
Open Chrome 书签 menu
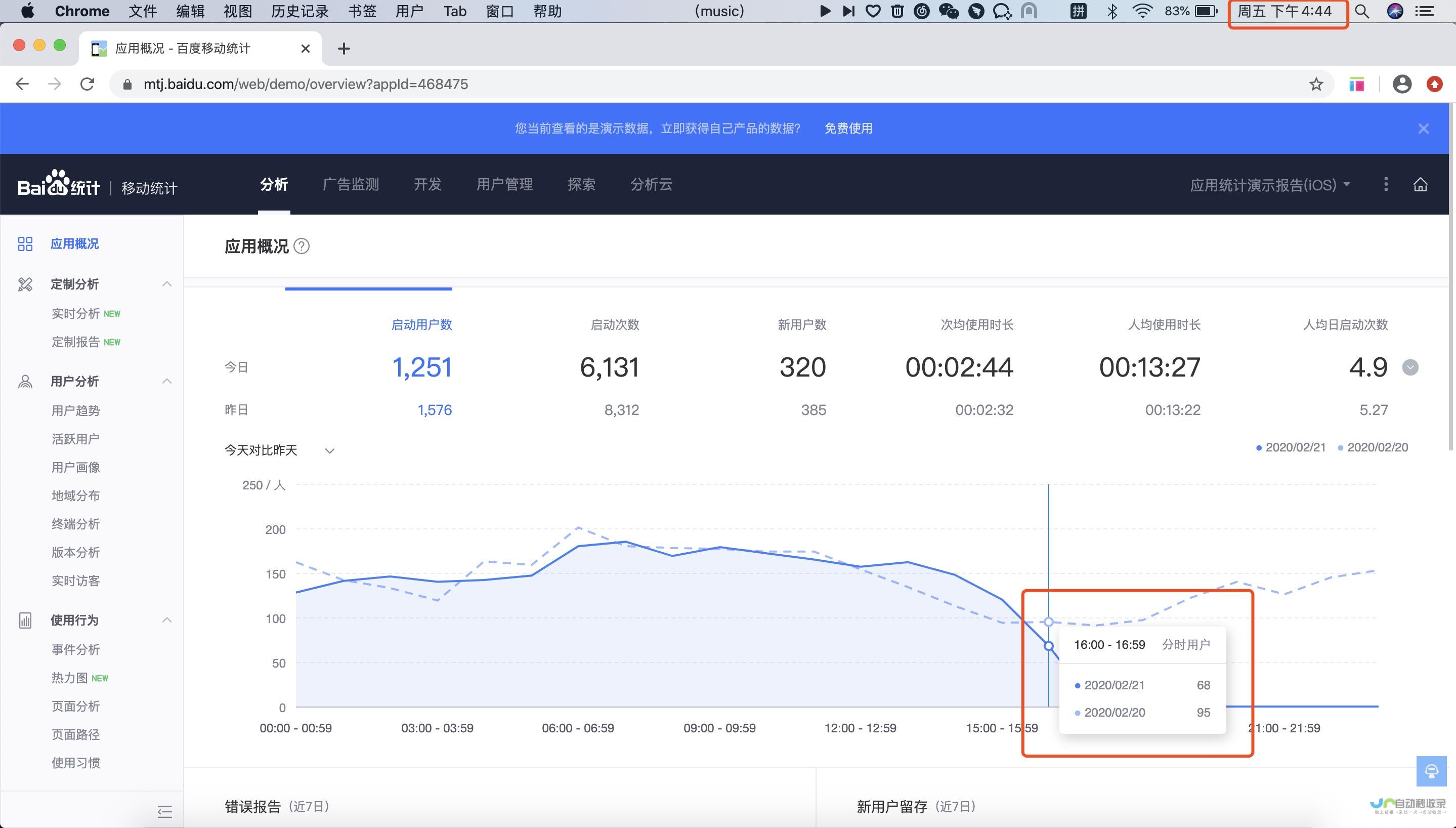[x=363, y=11]
